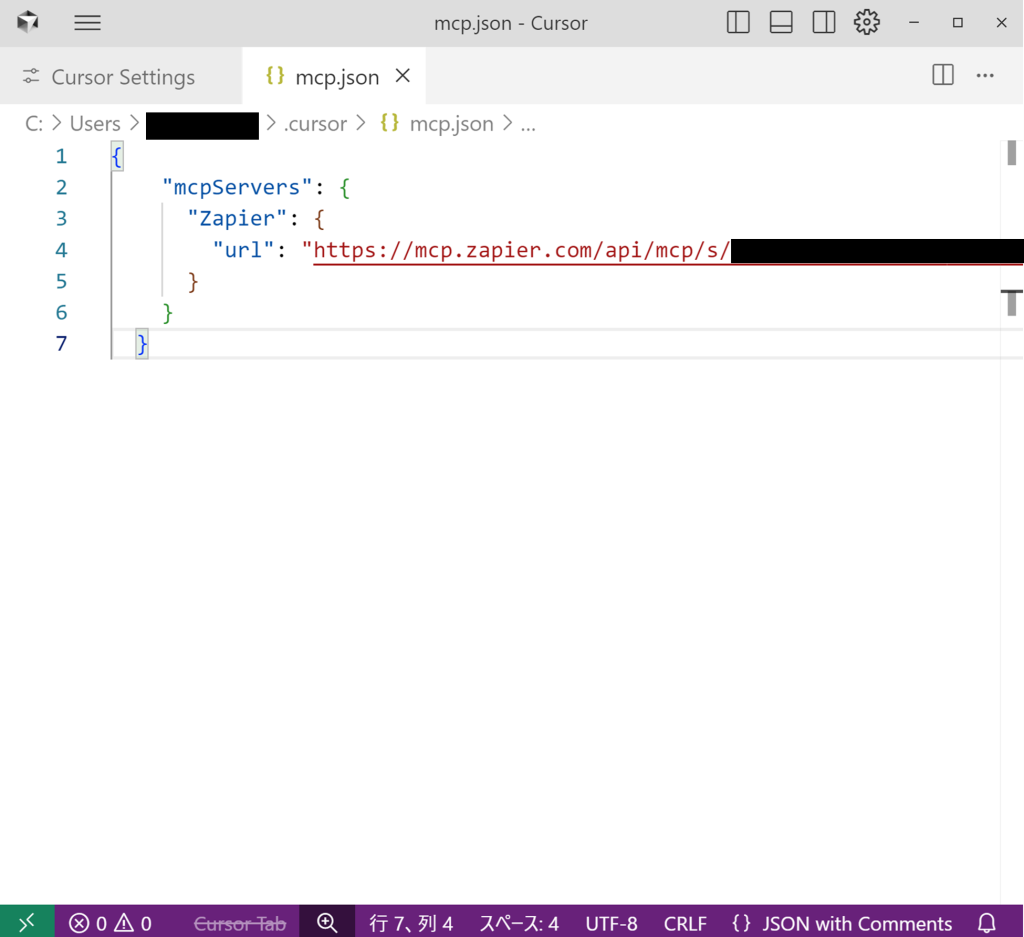Image resolution: width=1024 pixels, height=937 pixels.
Task: Click the mcp.json breadcrumb item
Action: click(x=451, y=124)
